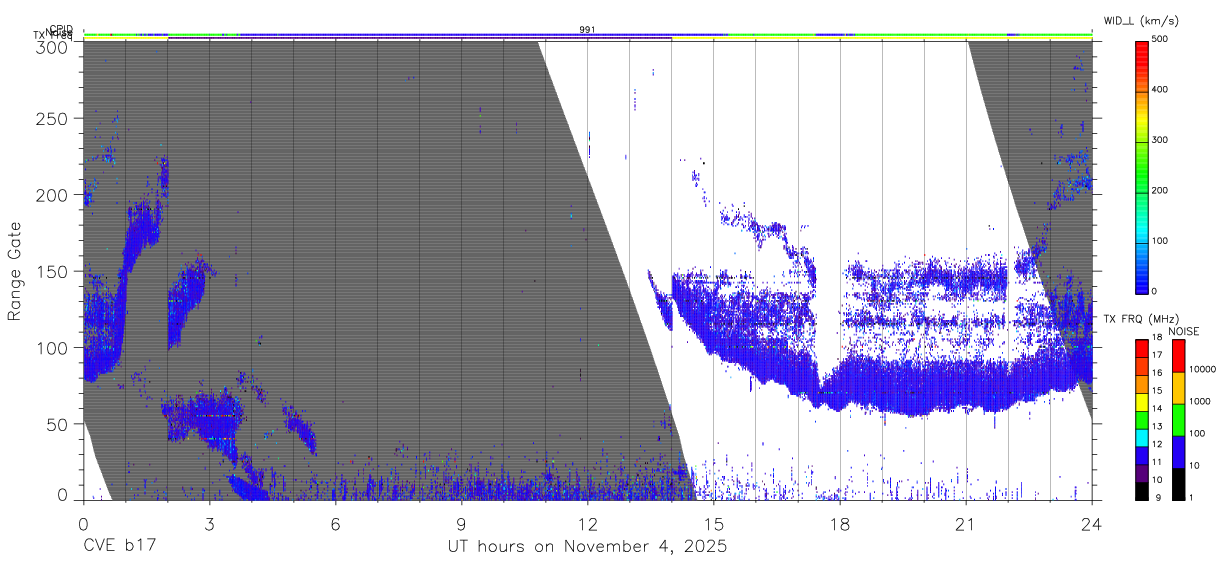Click the '24' hour tick on UT axis

point(1091,523)
